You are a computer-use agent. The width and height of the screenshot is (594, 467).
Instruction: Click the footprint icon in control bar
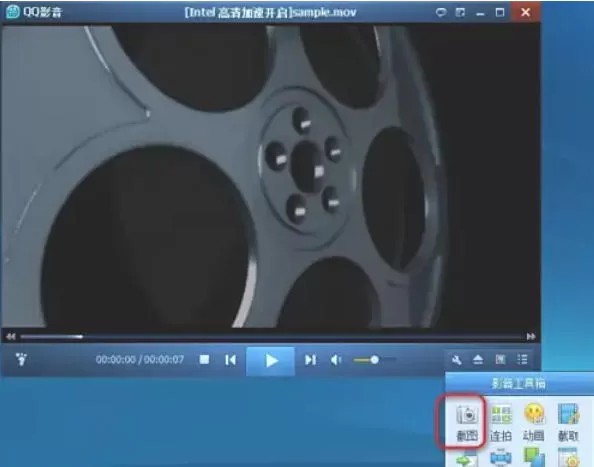(x=21, y=359)
